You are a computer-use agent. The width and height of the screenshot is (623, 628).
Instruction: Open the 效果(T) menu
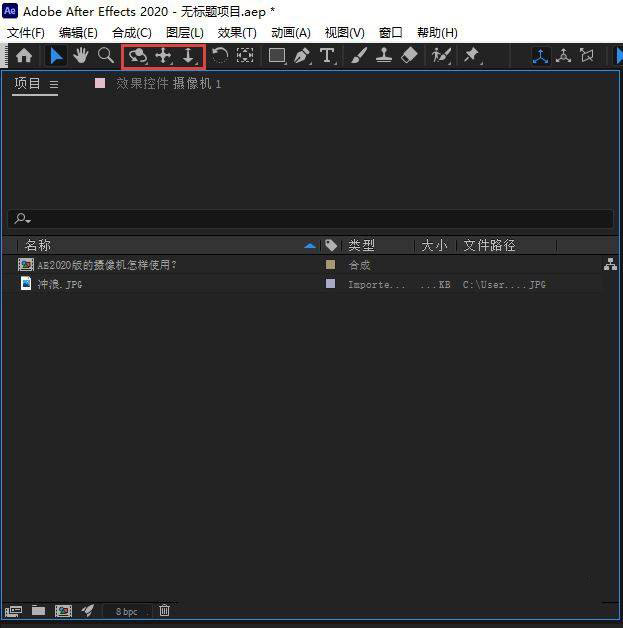click(237, 32)
